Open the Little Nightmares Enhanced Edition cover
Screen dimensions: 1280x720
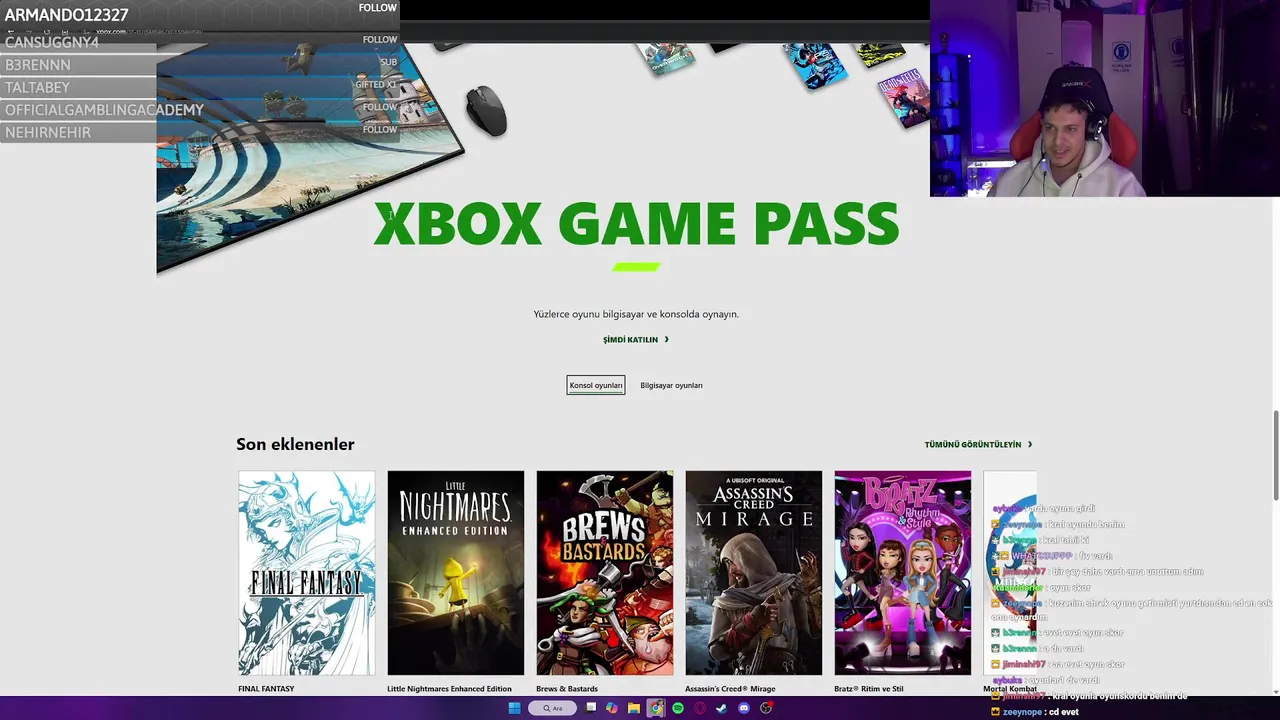(456, 573)
